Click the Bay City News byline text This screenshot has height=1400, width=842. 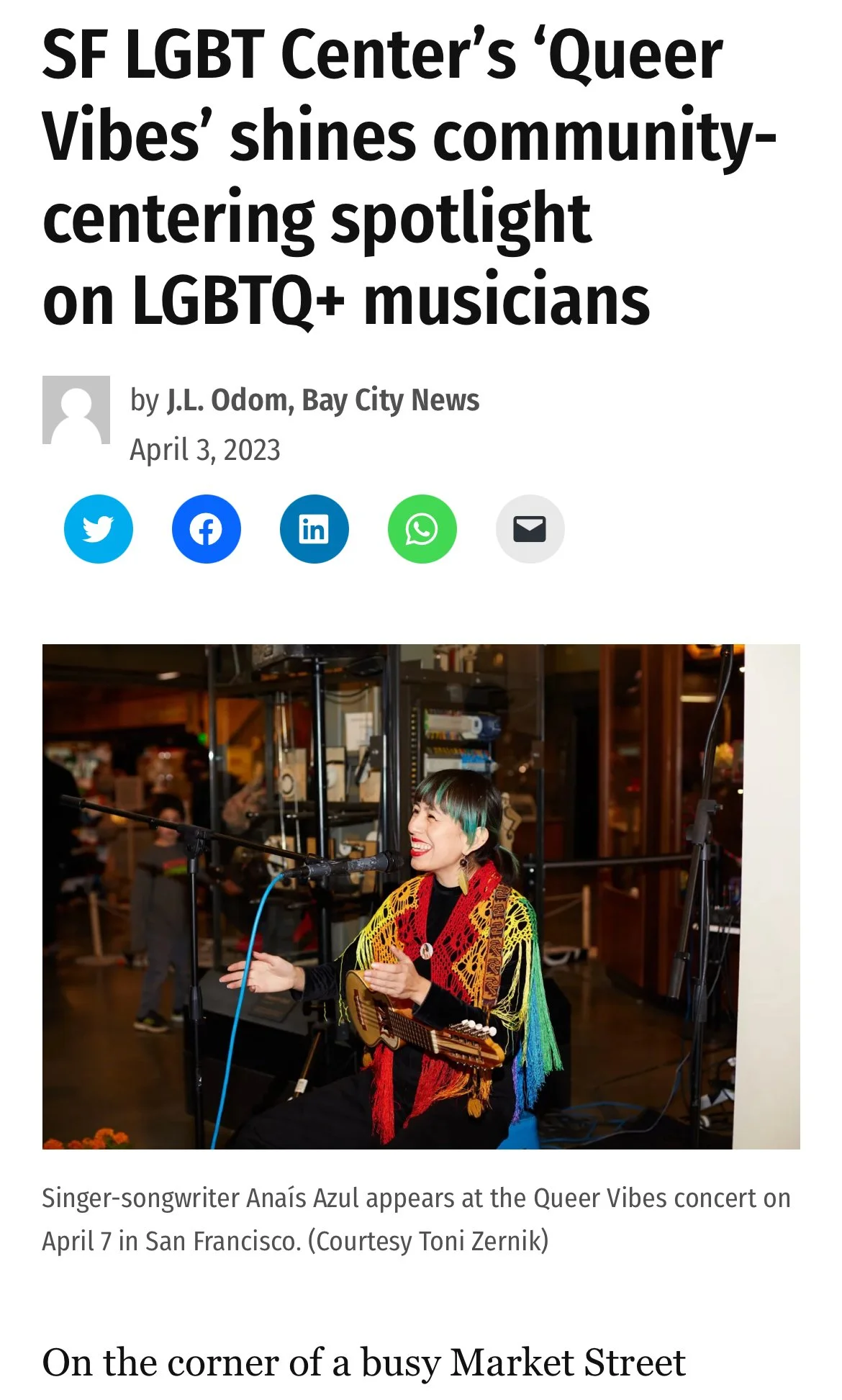coord(390,400)
